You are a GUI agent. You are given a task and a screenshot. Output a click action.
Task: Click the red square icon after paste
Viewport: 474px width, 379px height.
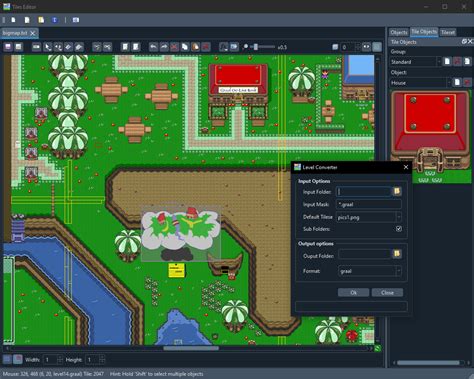point(206,47)
